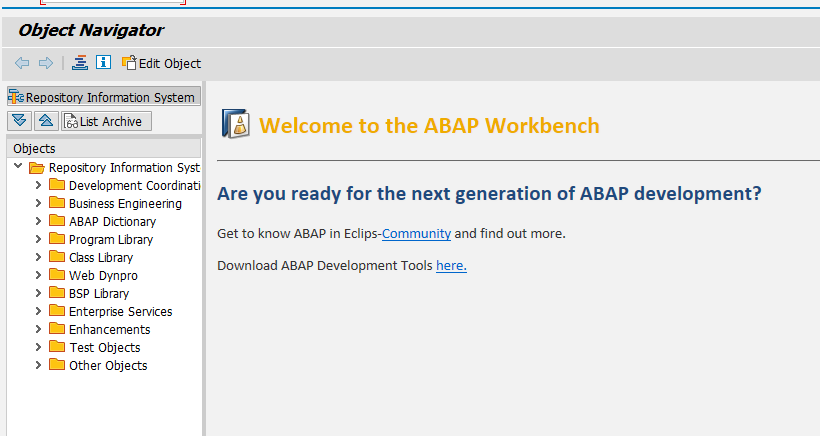
Task: Click the 'Welcome to the ABAP Workbench' heading
Action: click(429, 126)
